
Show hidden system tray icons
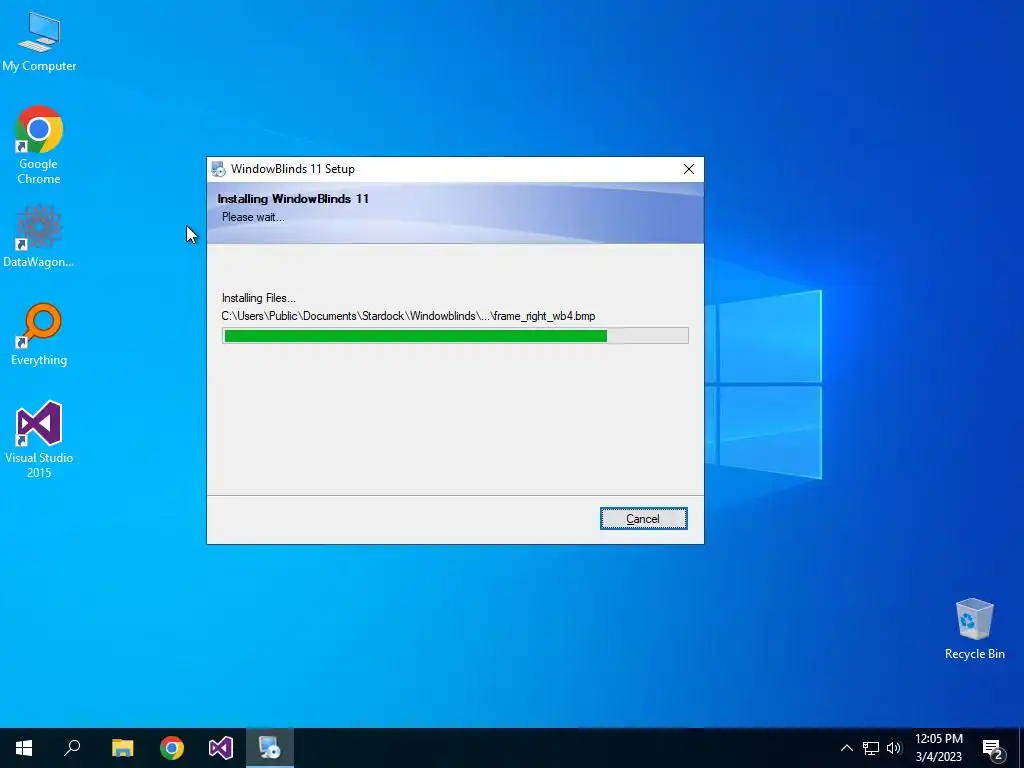tap(846, 748)
